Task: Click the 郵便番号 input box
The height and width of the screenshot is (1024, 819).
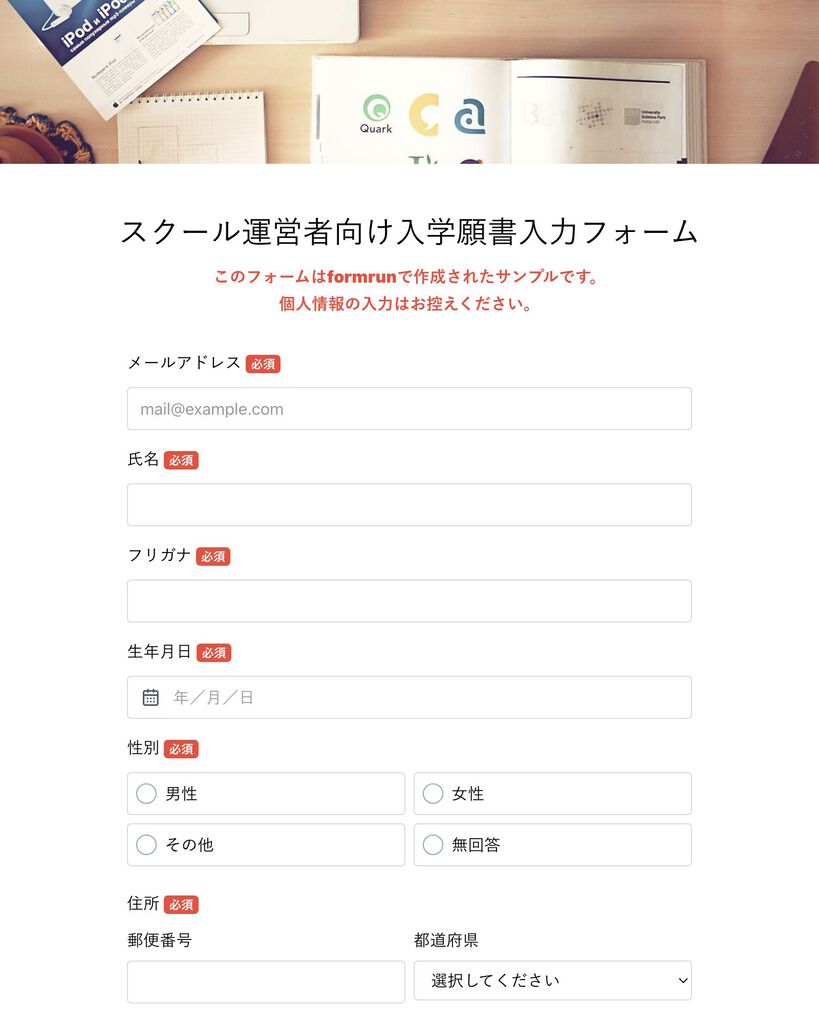Action: point(266,982)
